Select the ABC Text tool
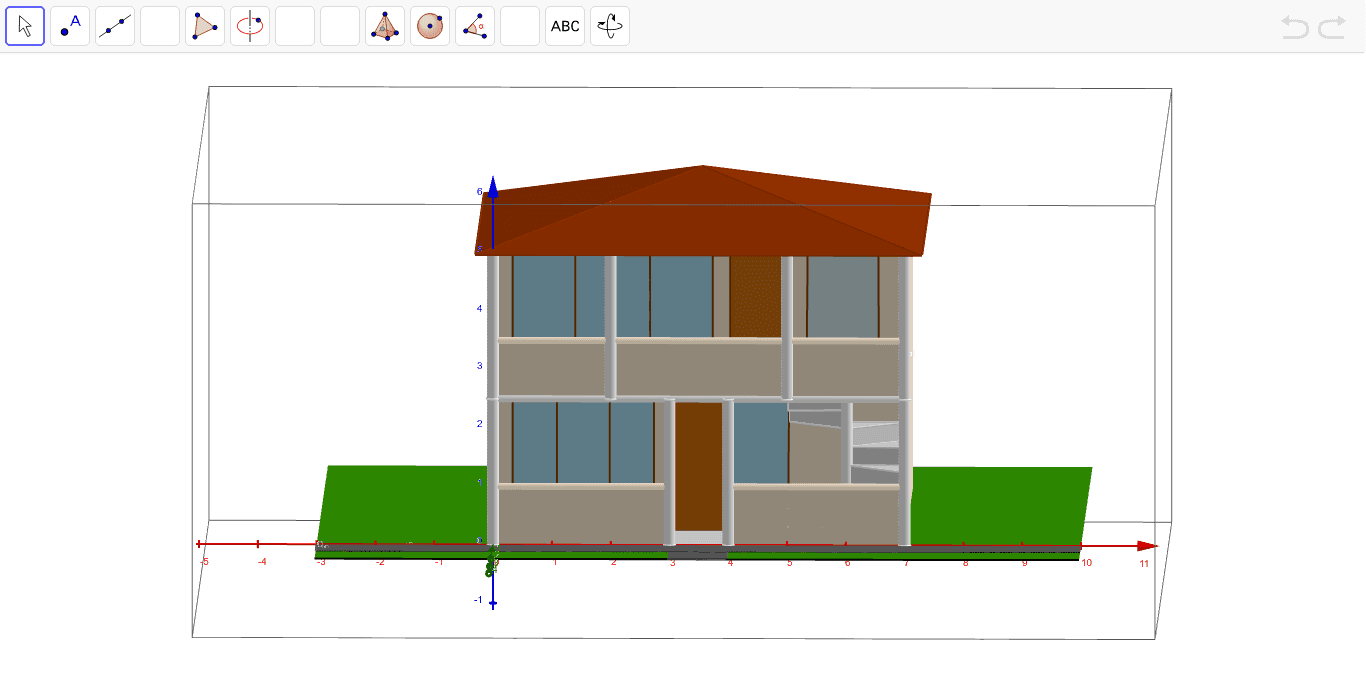Screen dimensions: 1366x675 565,26
